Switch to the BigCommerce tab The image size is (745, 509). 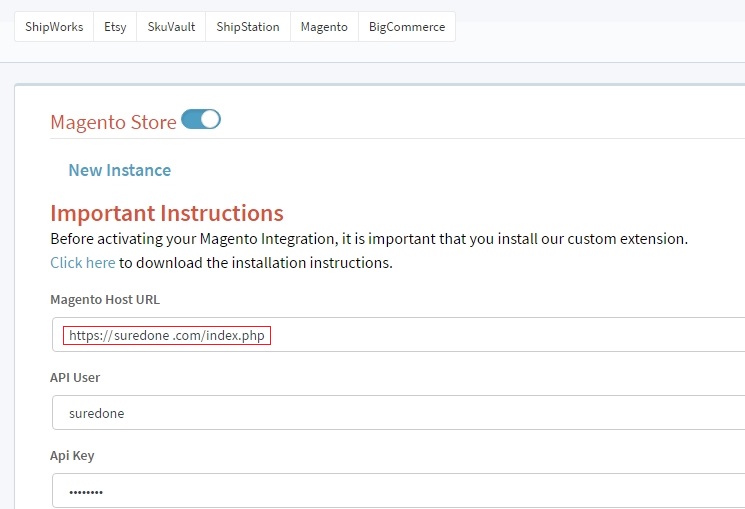coord(407,27)
